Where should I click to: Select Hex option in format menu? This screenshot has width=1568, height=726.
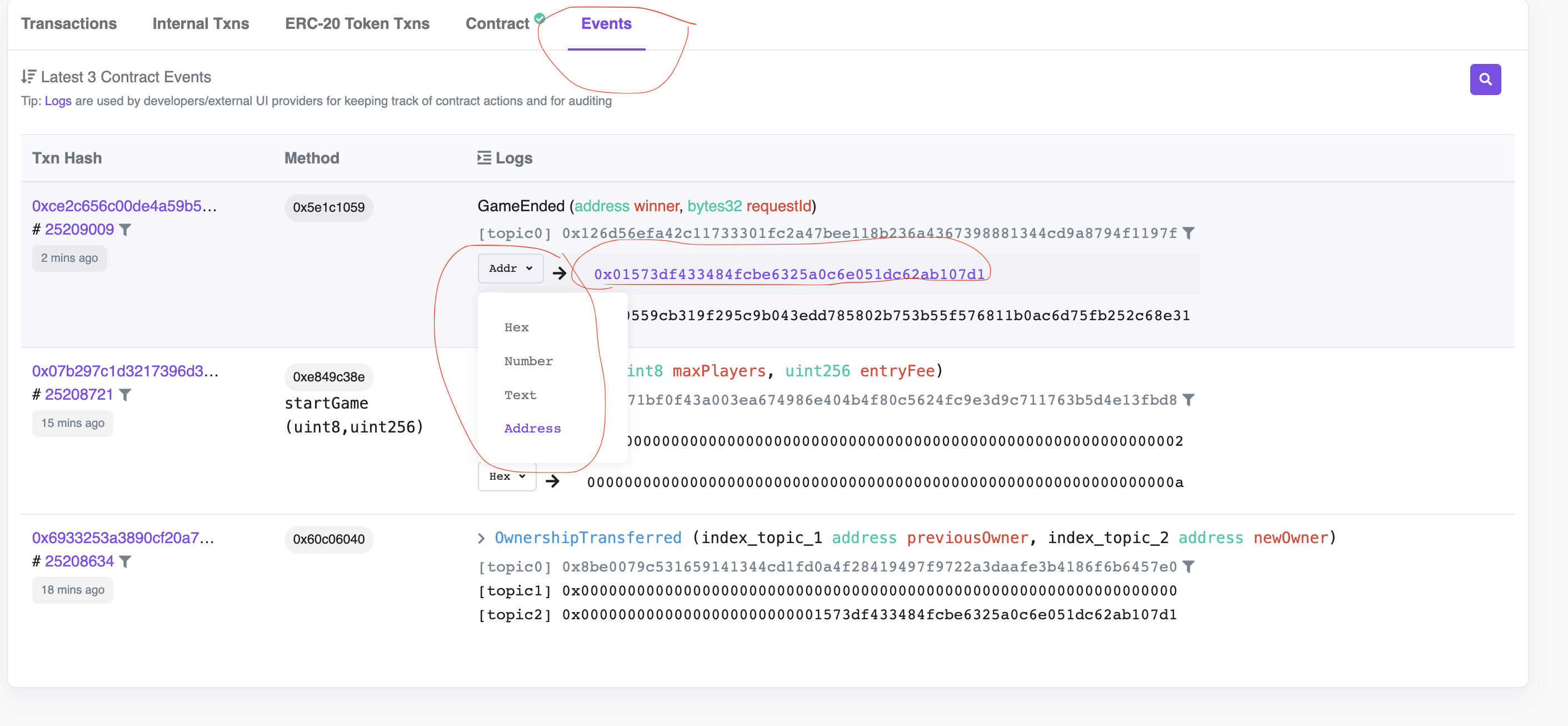516,327
